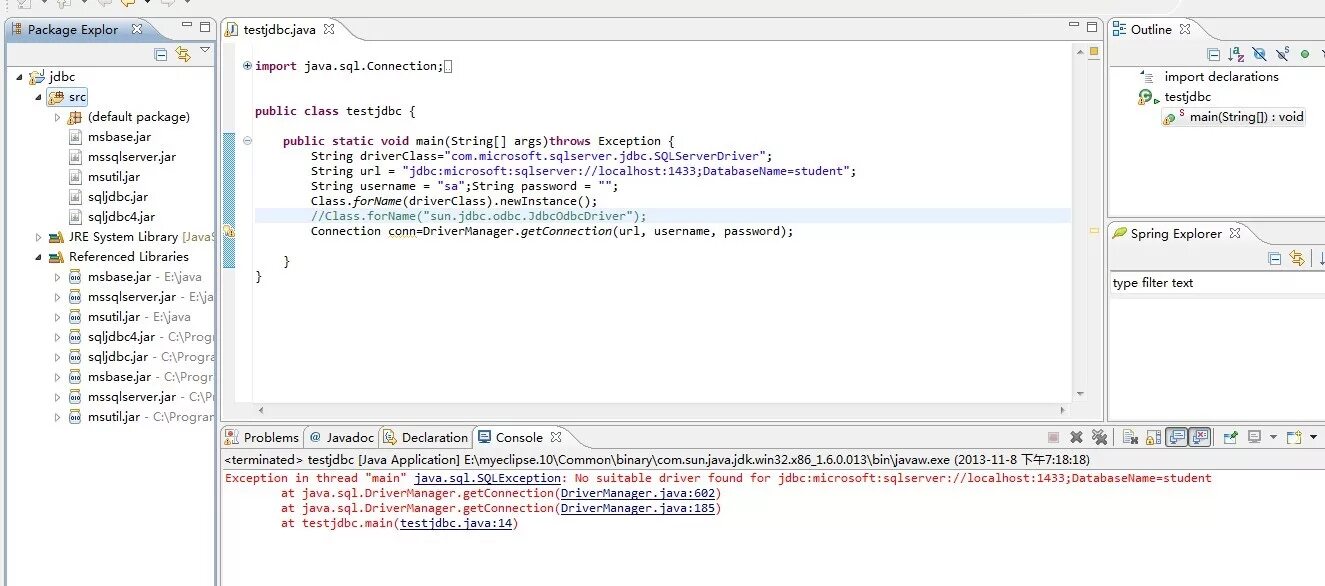
Task: Clear the Console output
Action: 1130,437
